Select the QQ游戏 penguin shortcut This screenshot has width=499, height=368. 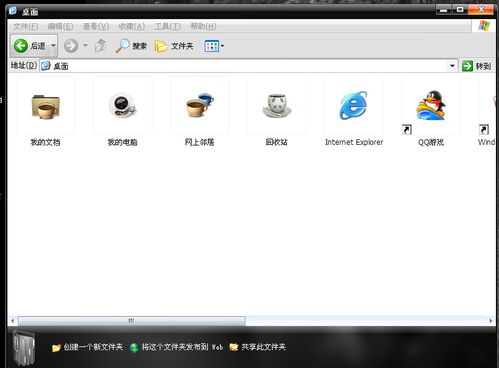pos(431,105)
